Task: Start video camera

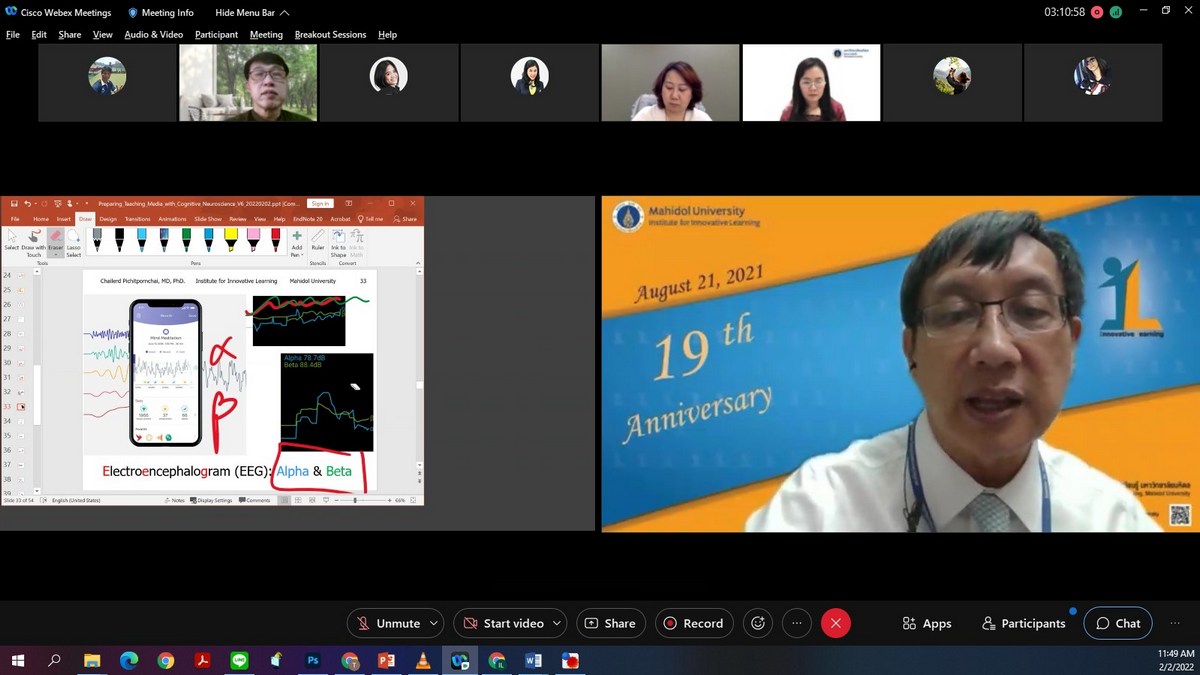Action: 502,623
